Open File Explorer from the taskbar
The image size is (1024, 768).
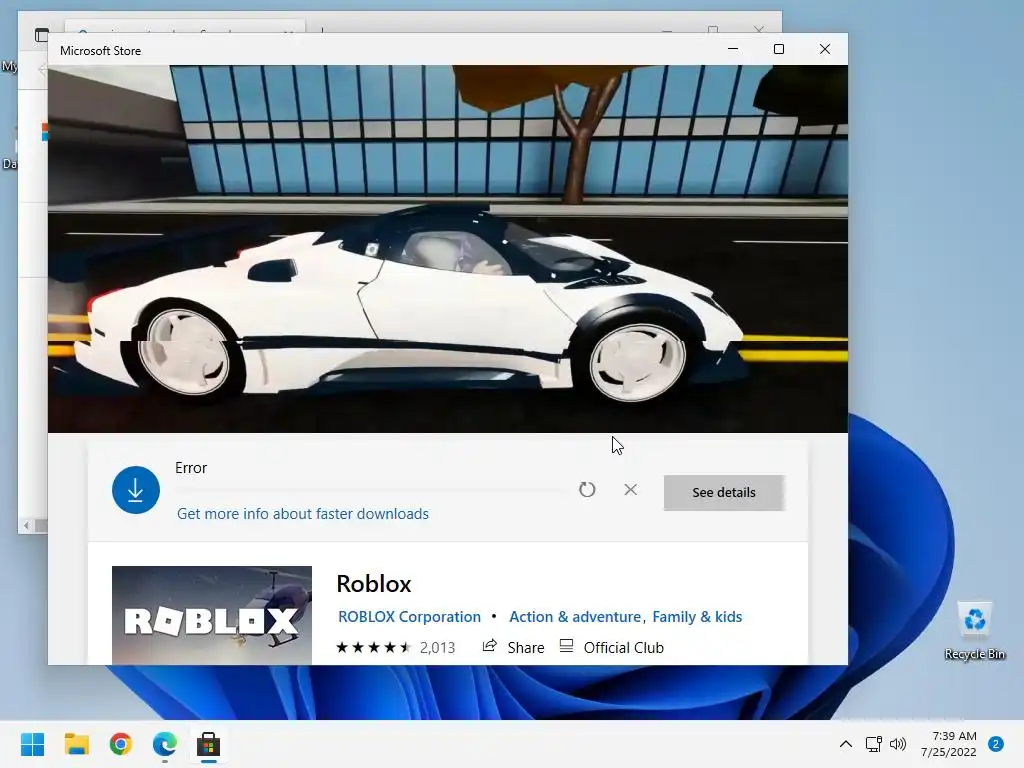point(76,744)
